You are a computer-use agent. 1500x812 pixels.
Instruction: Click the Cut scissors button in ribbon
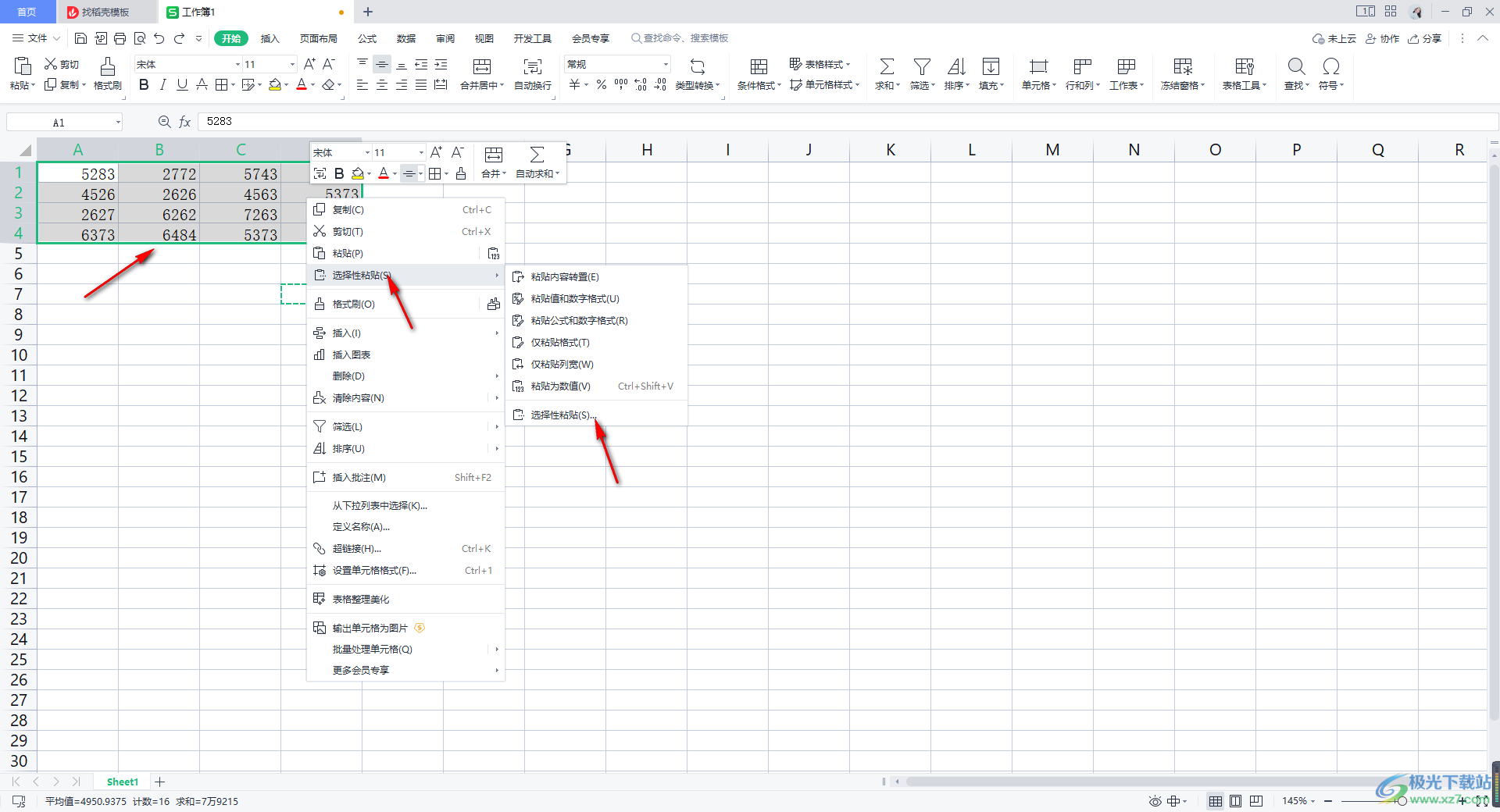(61, 64)
